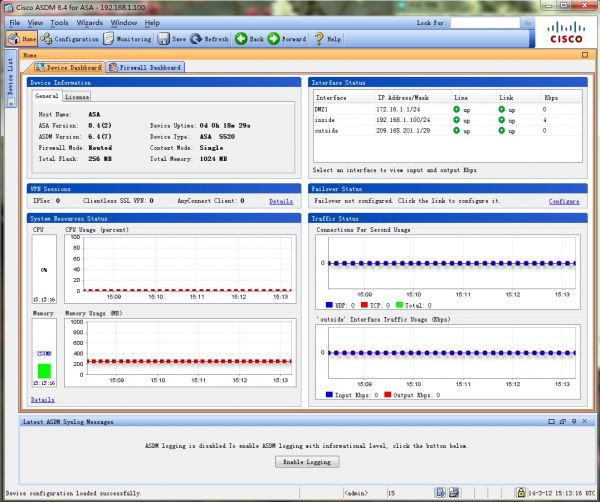
Task: Click the outside Interface Traffic graph
Action: [x=448, y=362]
